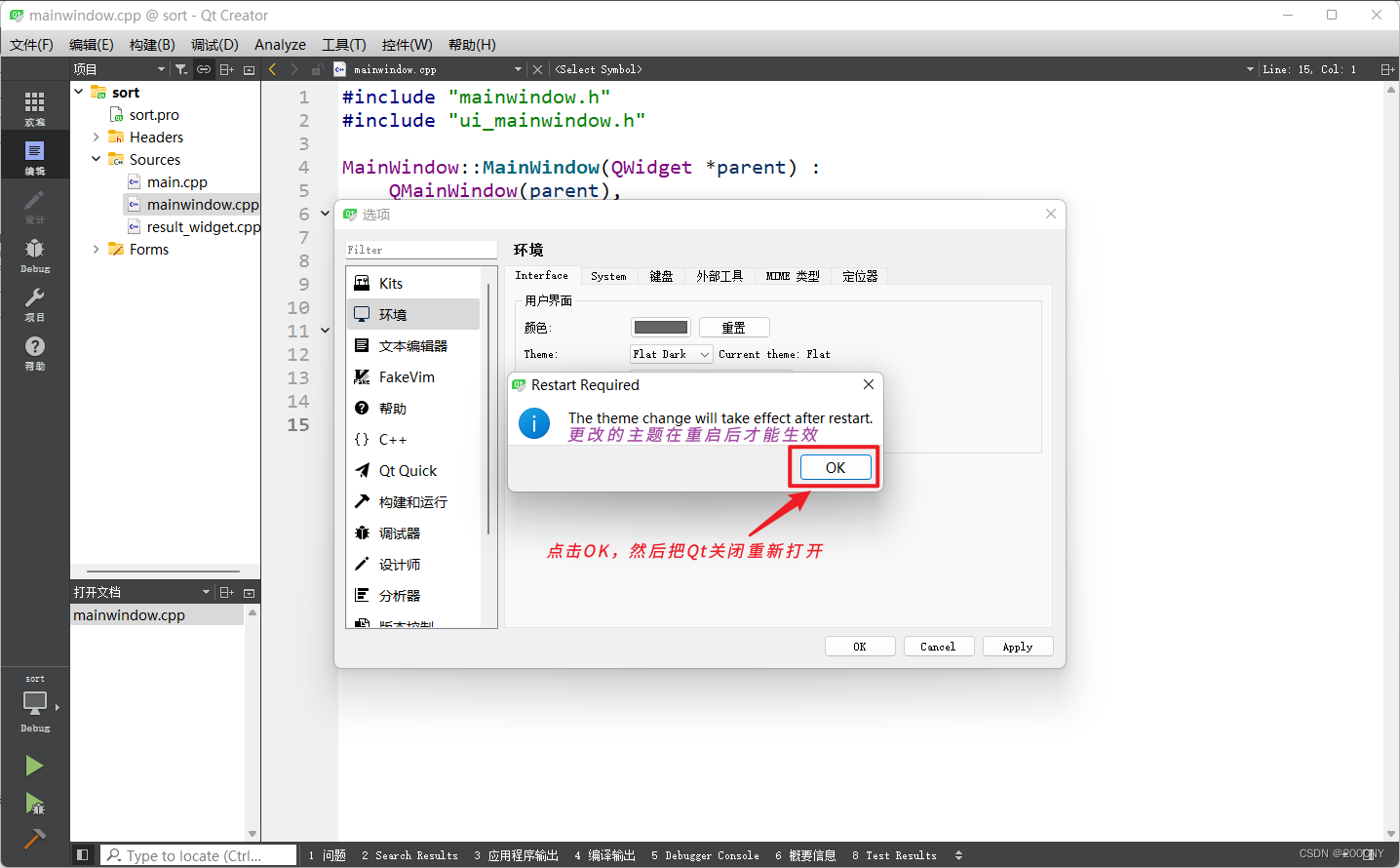Viewport: 1400px width, 868px height.
Task: Click the filter tree funnel icon
Action: [181, 69]
